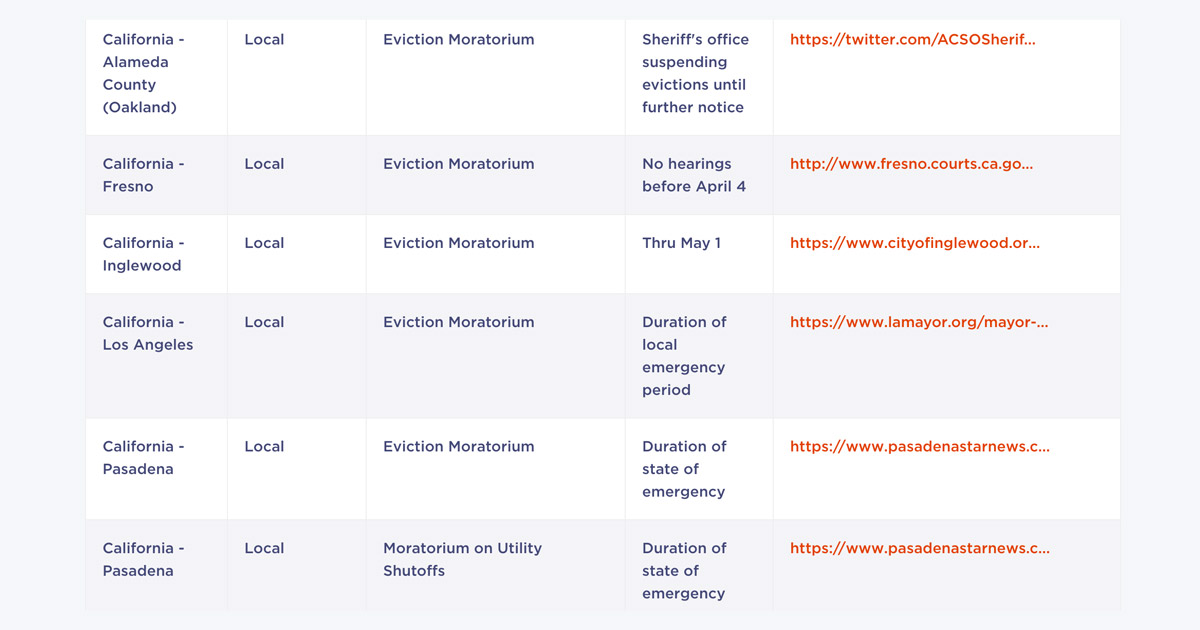Select Eviction Moratorium in the Inglewood row

[x=458, y=243]
